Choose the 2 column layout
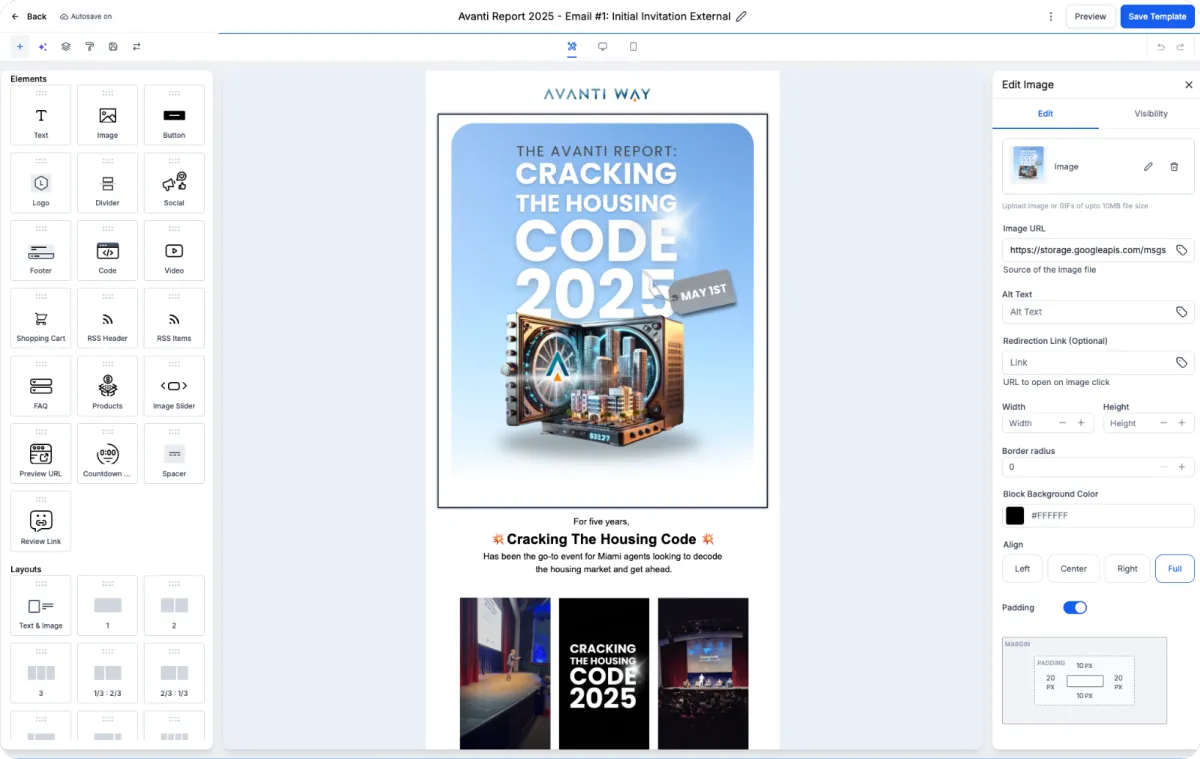Image resolution: width=1200 pixels, height=759 pixels. [x=174, y=606]
